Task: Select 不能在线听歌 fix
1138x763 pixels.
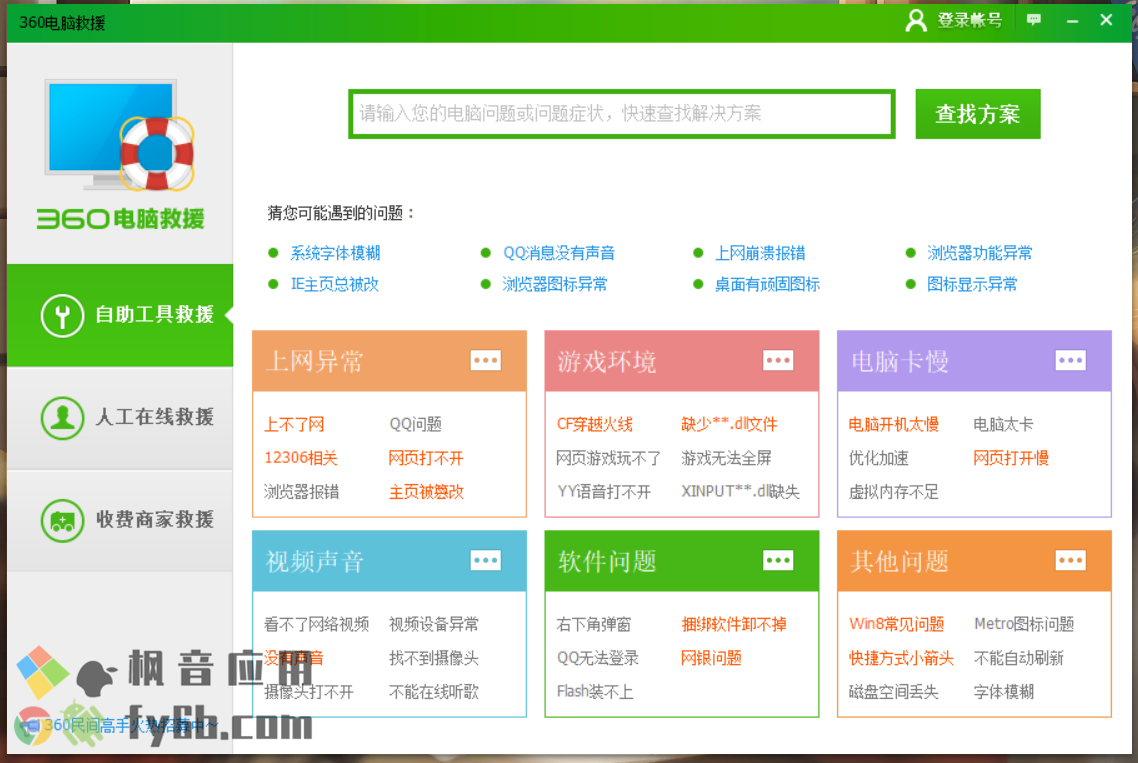Action: 434,692
